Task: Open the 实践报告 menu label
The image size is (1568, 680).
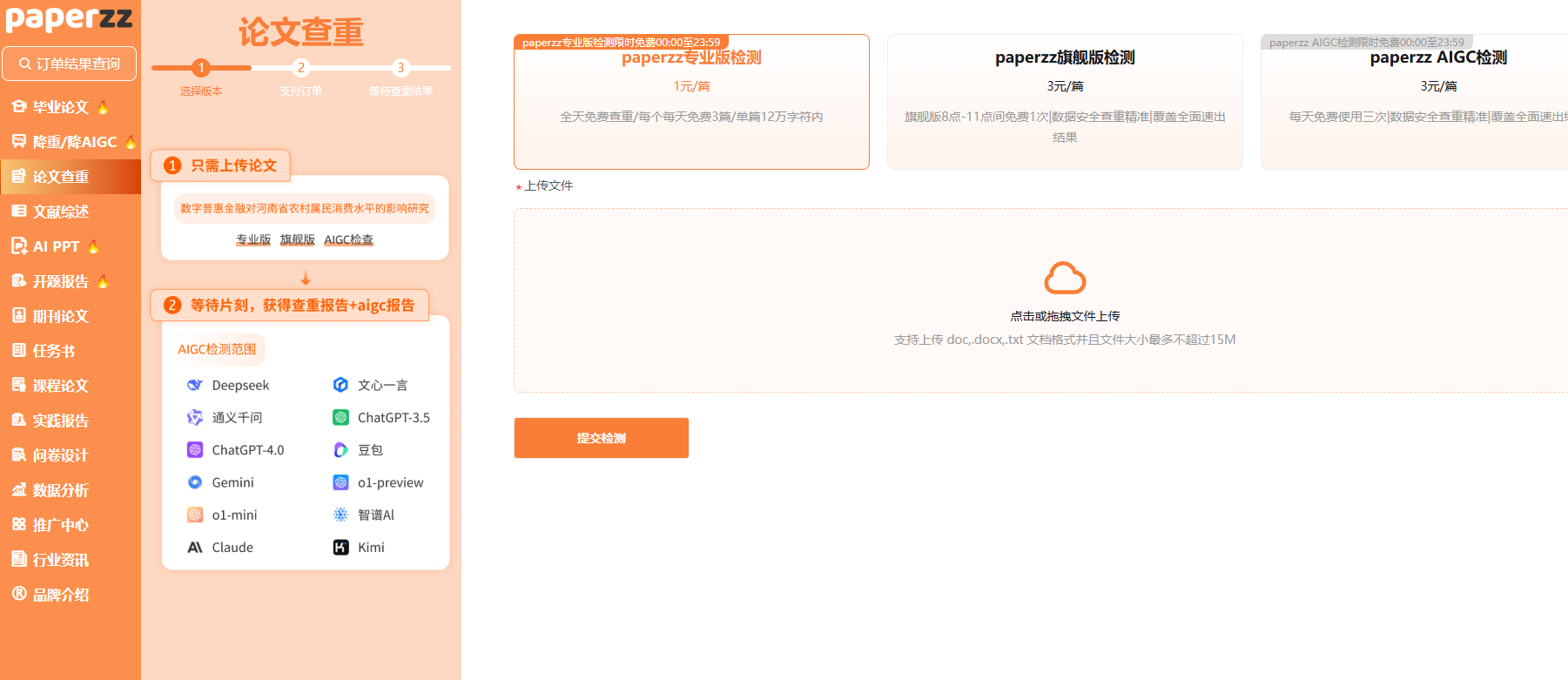Action: click(x=61, y=421)
